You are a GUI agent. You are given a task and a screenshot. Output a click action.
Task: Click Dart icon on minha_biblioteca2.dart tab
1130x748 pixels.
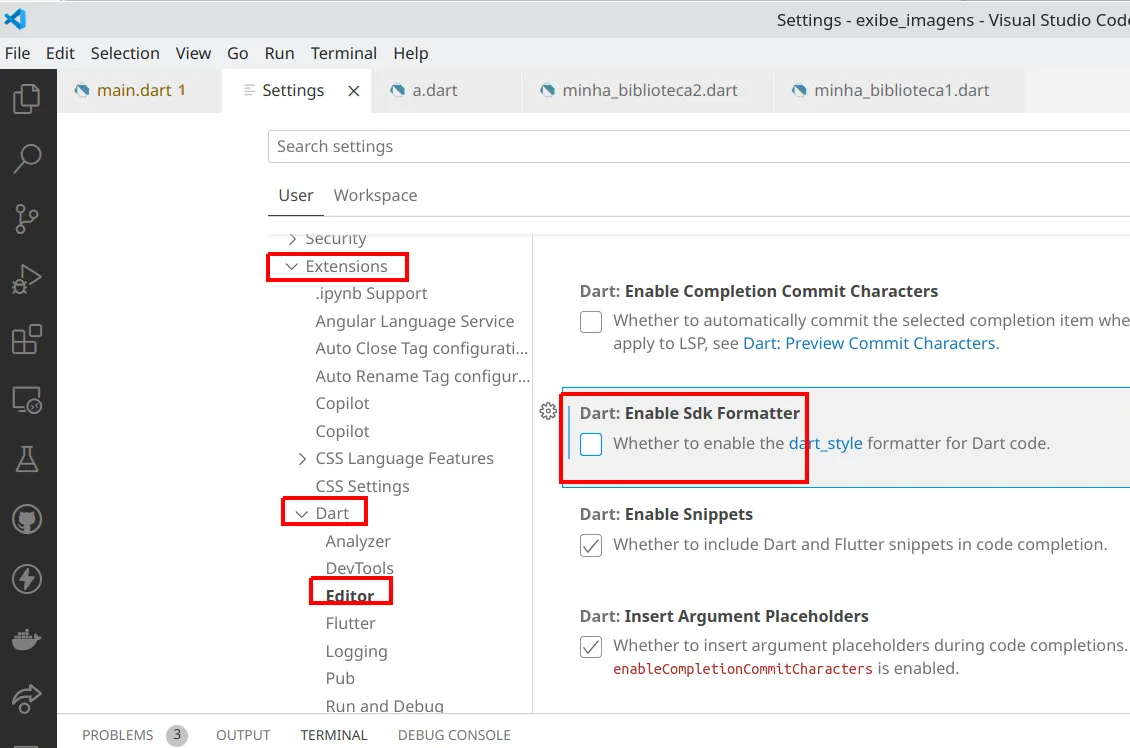(x=548, y=90)
